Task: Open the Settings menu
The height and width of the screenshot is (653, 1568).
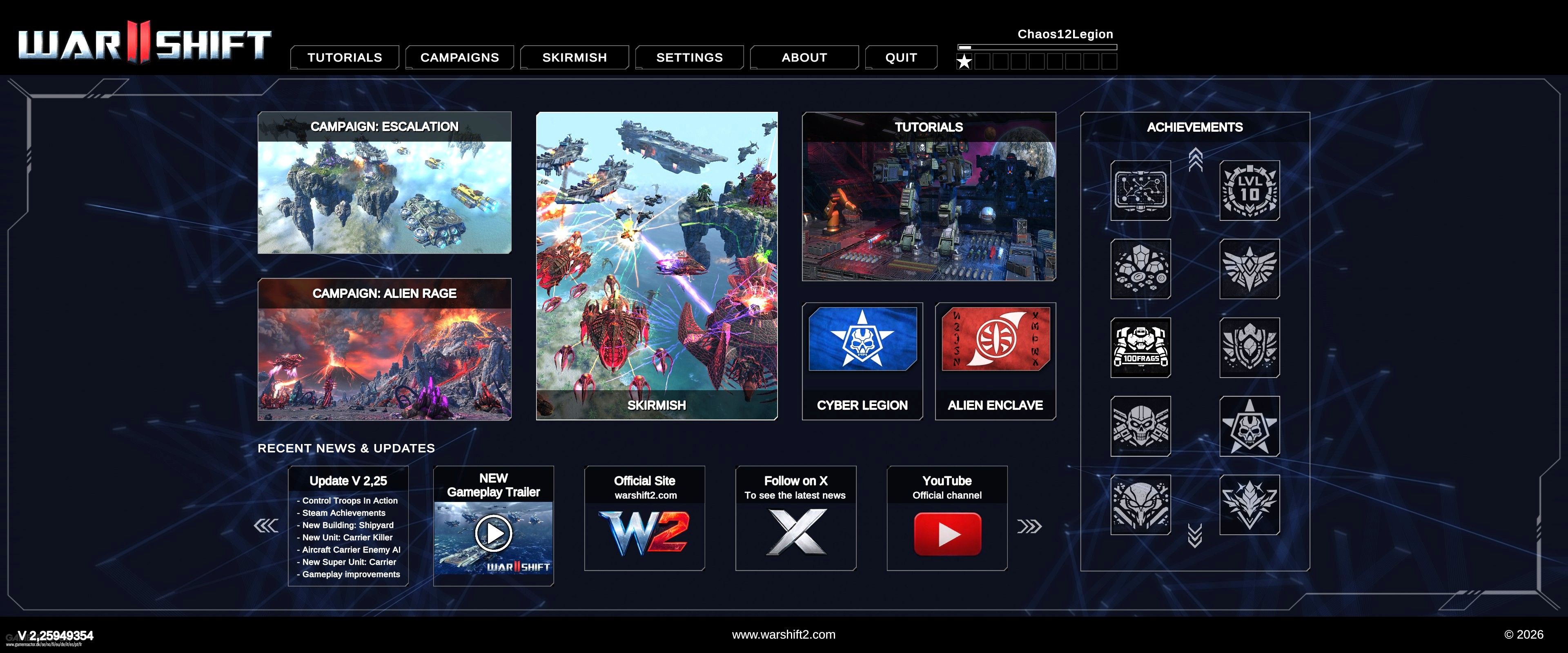Action: 690,57
